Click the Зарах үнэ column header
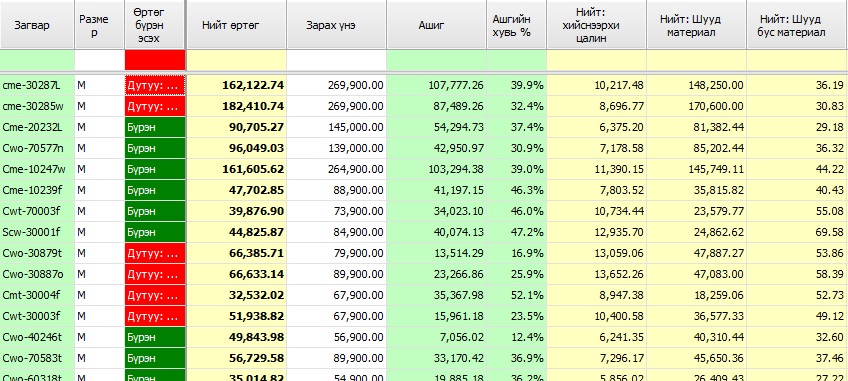848x381 pixels. click(336, 25)
